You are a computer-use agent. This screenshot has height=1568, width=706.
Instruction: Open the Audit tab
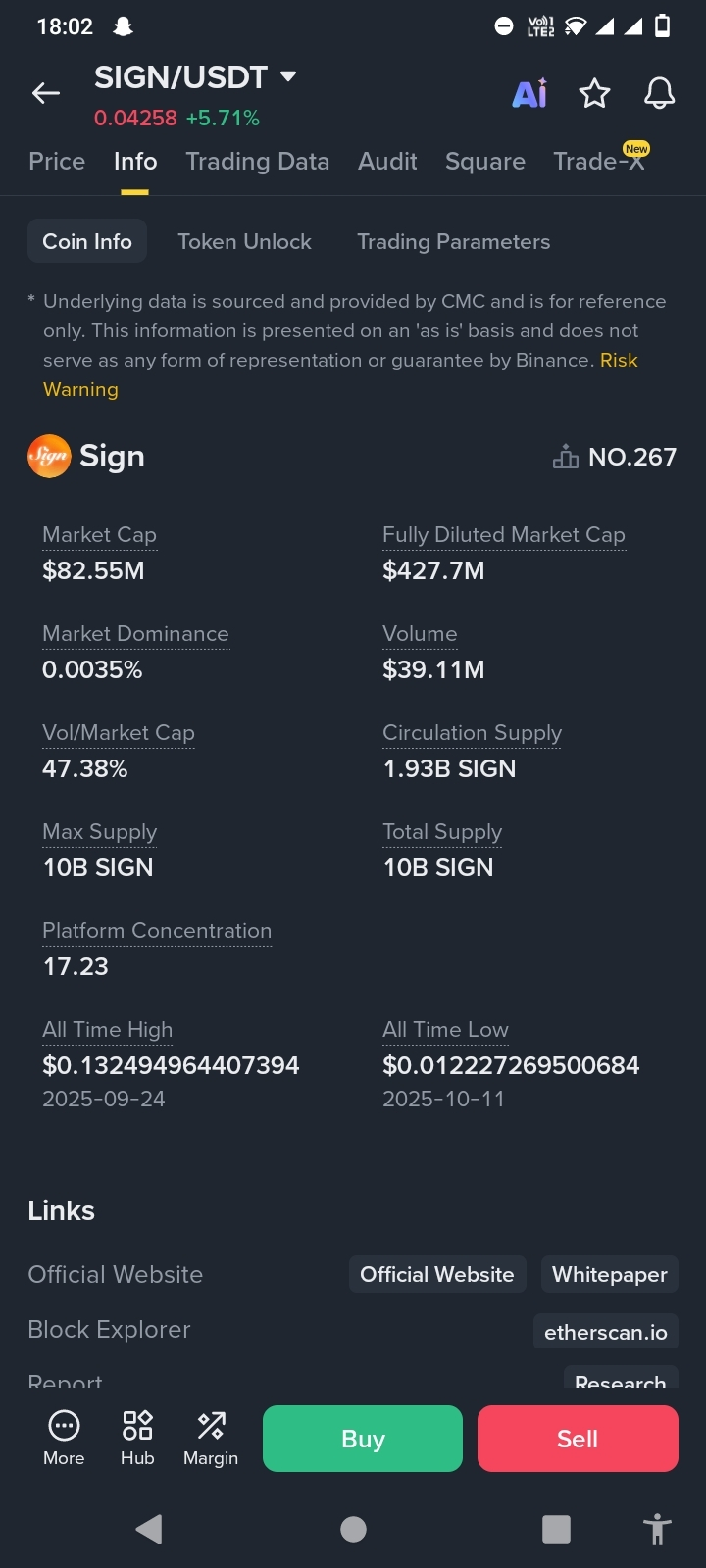[387, 161]
